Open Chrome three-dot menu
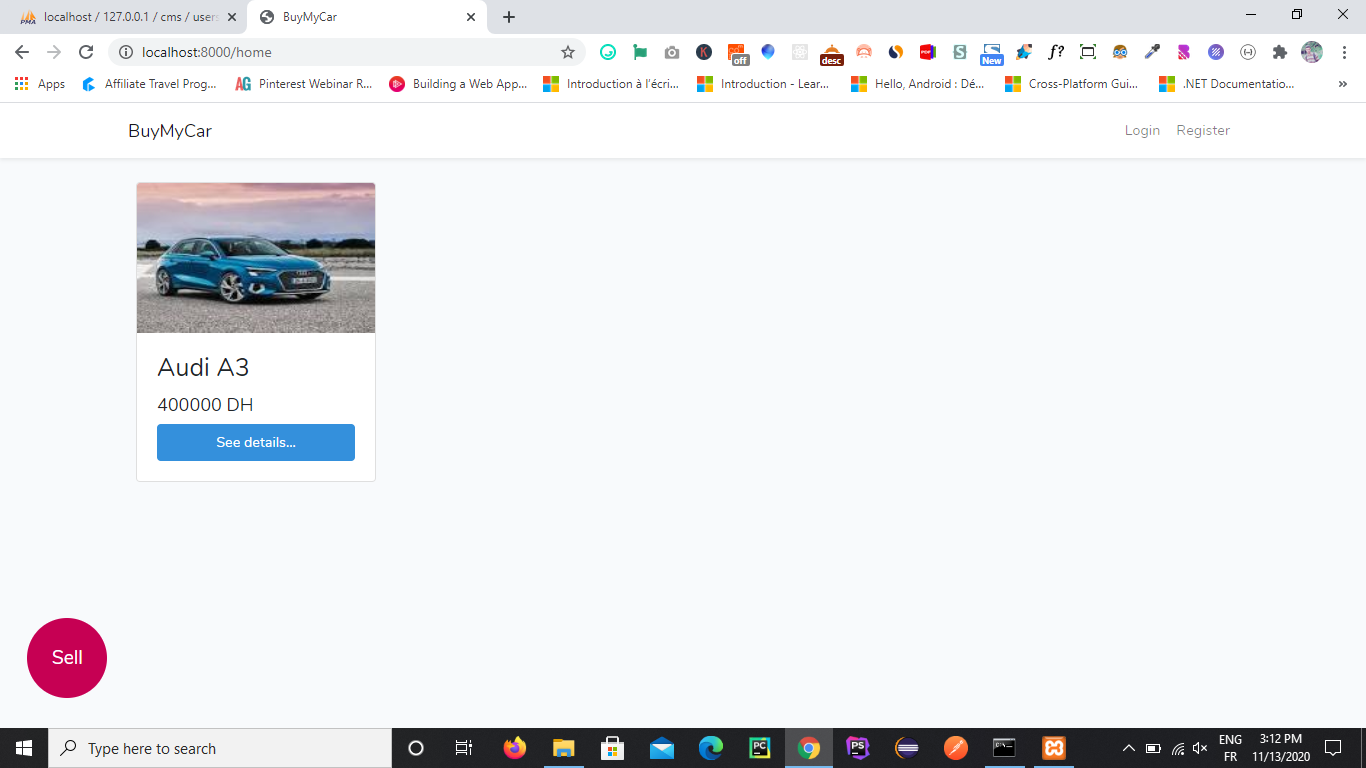This screenshot has height=768, width=1366. click(x=1343, y=52)
